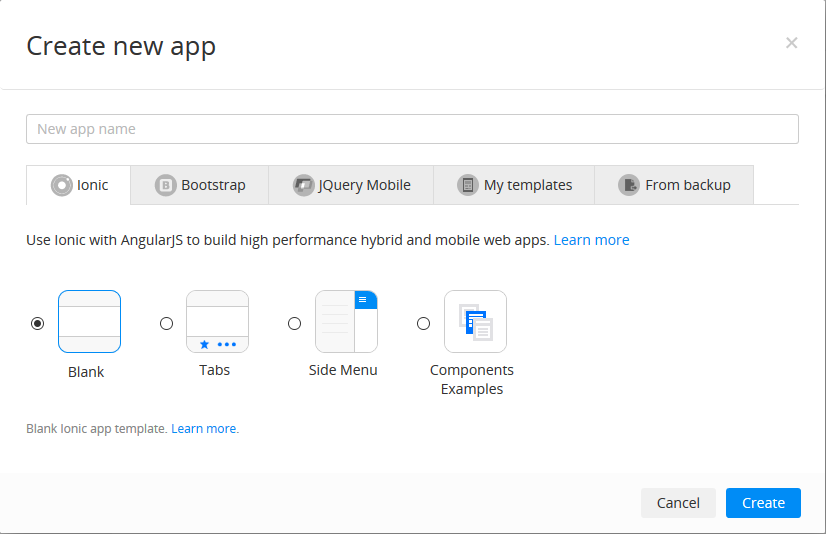Click the Side Menu label
Viewport: 826px width, 534px height.
343,370
